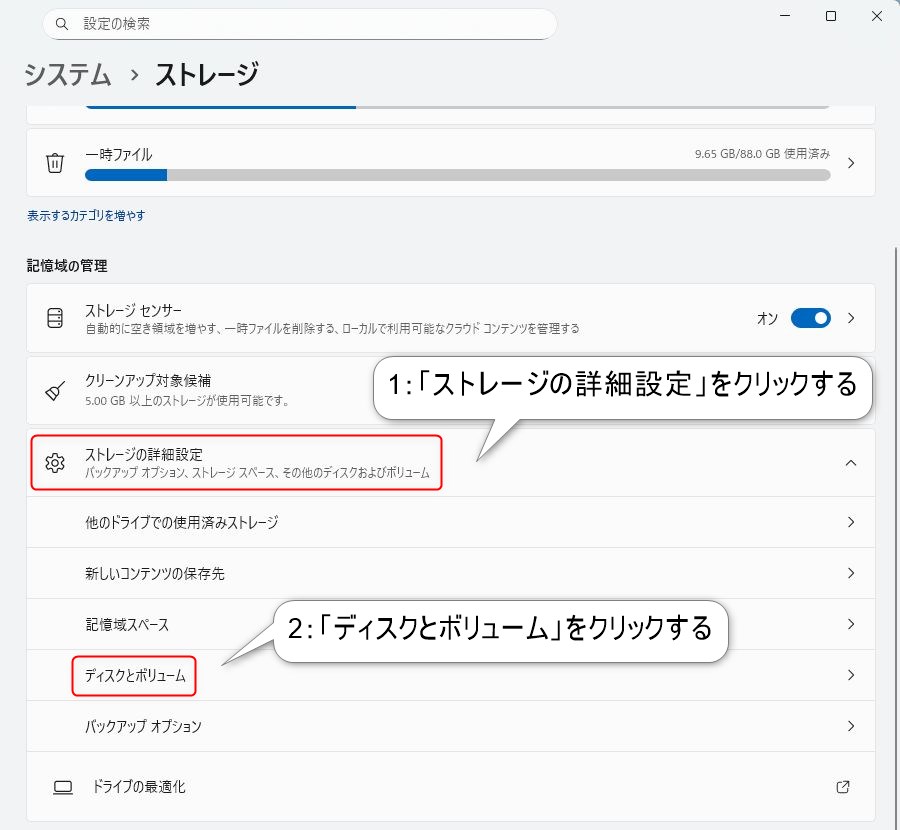
Task: Open 記憶域スペース
Action: point(451,625)
